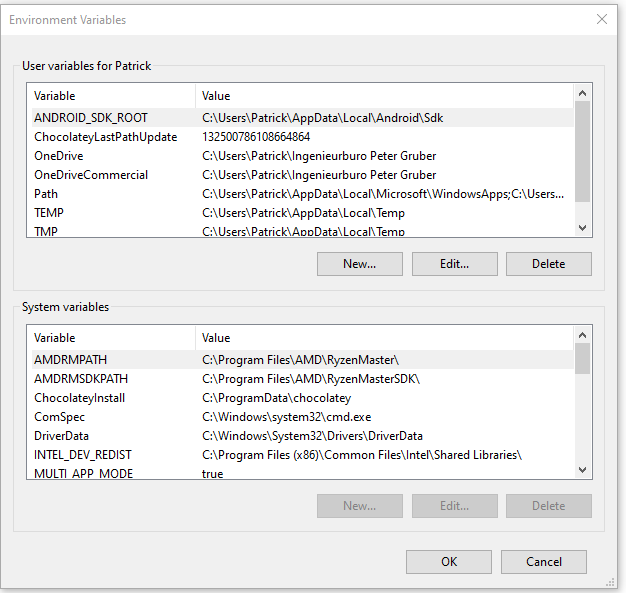
Task: Click system variables scroll up arrow
Action: 582,335
